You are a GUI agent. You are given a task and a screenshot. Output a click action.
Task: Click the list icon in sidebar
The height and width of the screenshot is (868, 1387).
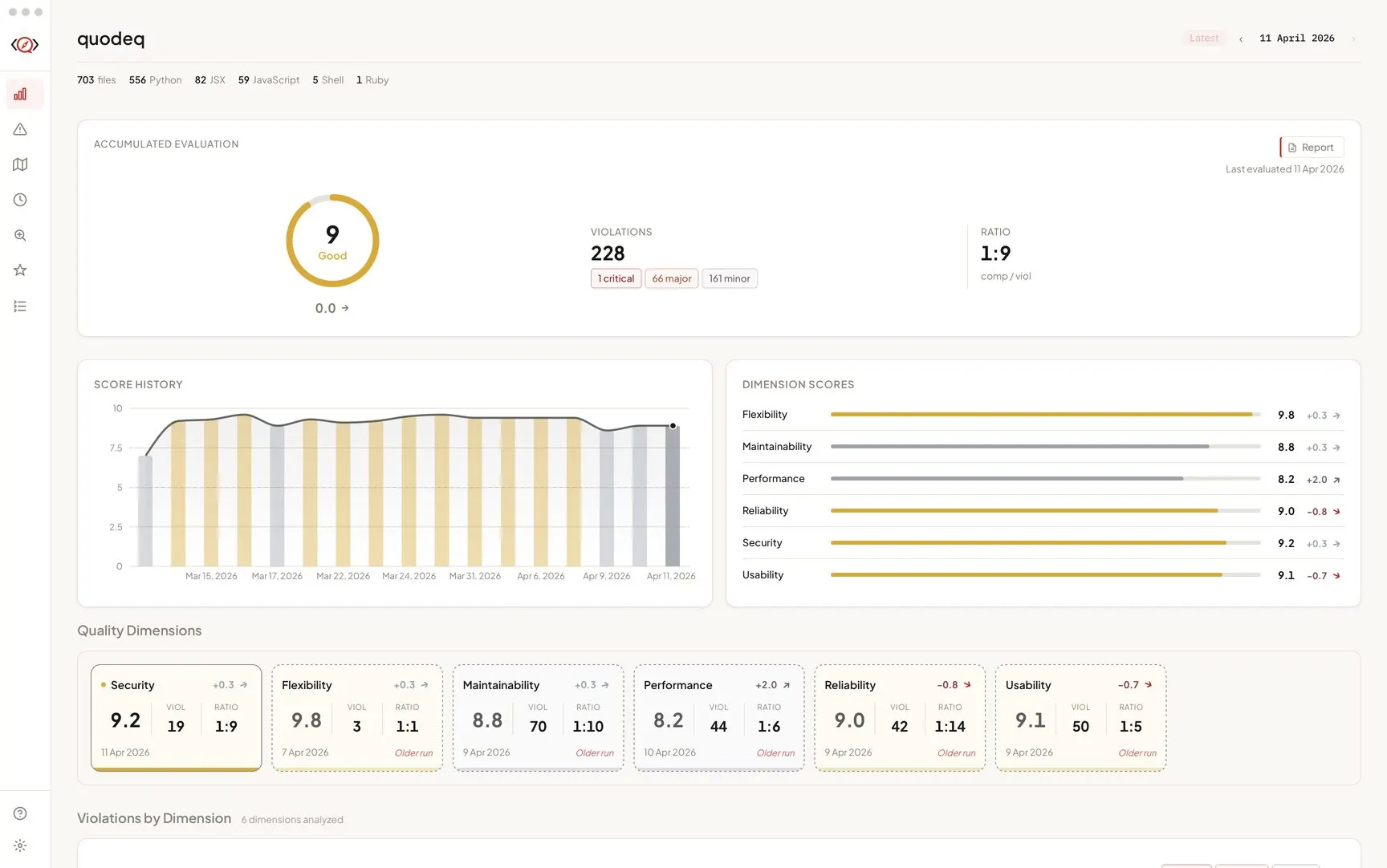[20, 306]
